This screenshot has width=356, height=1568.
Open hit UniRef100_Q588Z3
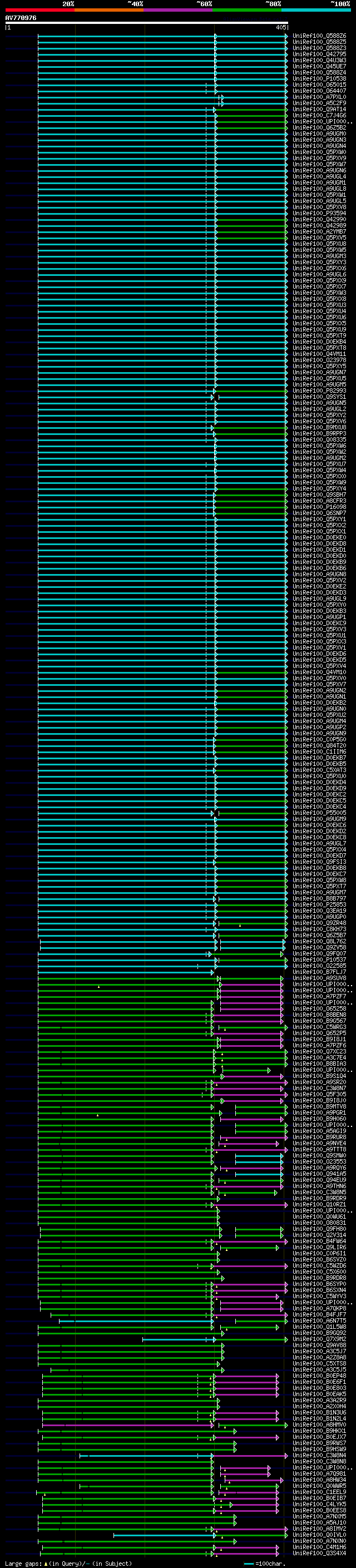(x=319, y=48)
